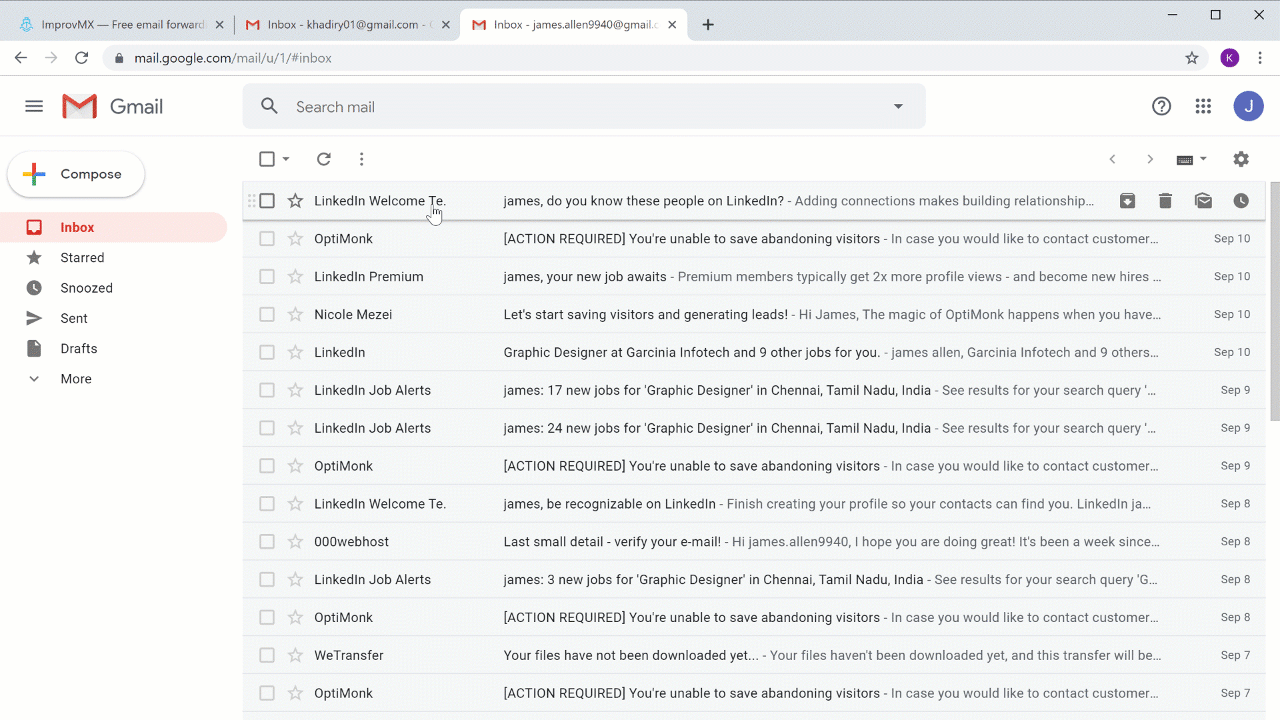The image size is (1280, 720).
Task: Open the Google apps grid
Action: coord(1203,106)
